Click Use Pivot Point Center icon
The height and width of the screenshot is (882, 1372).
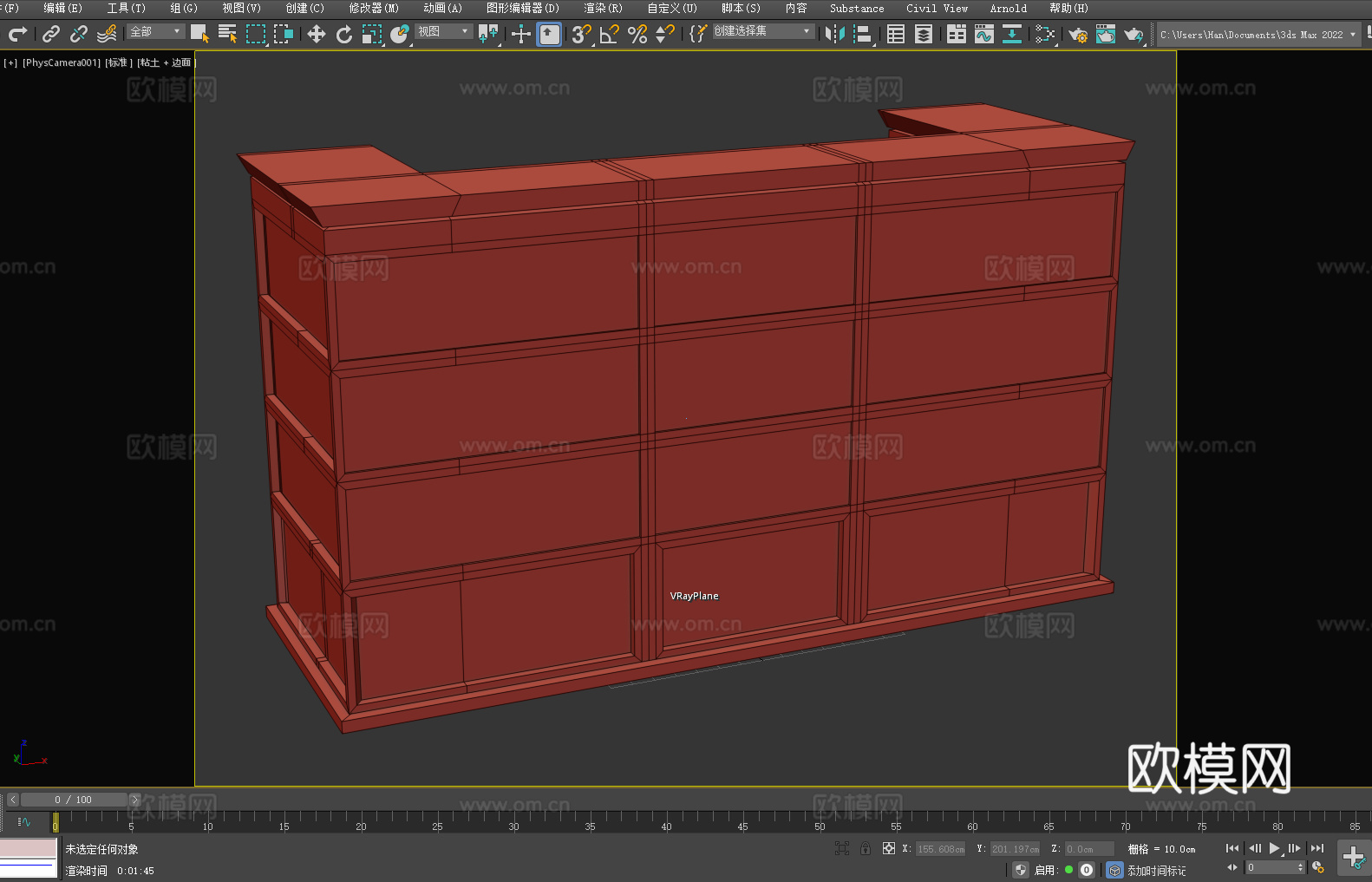(x=488, y=34)
